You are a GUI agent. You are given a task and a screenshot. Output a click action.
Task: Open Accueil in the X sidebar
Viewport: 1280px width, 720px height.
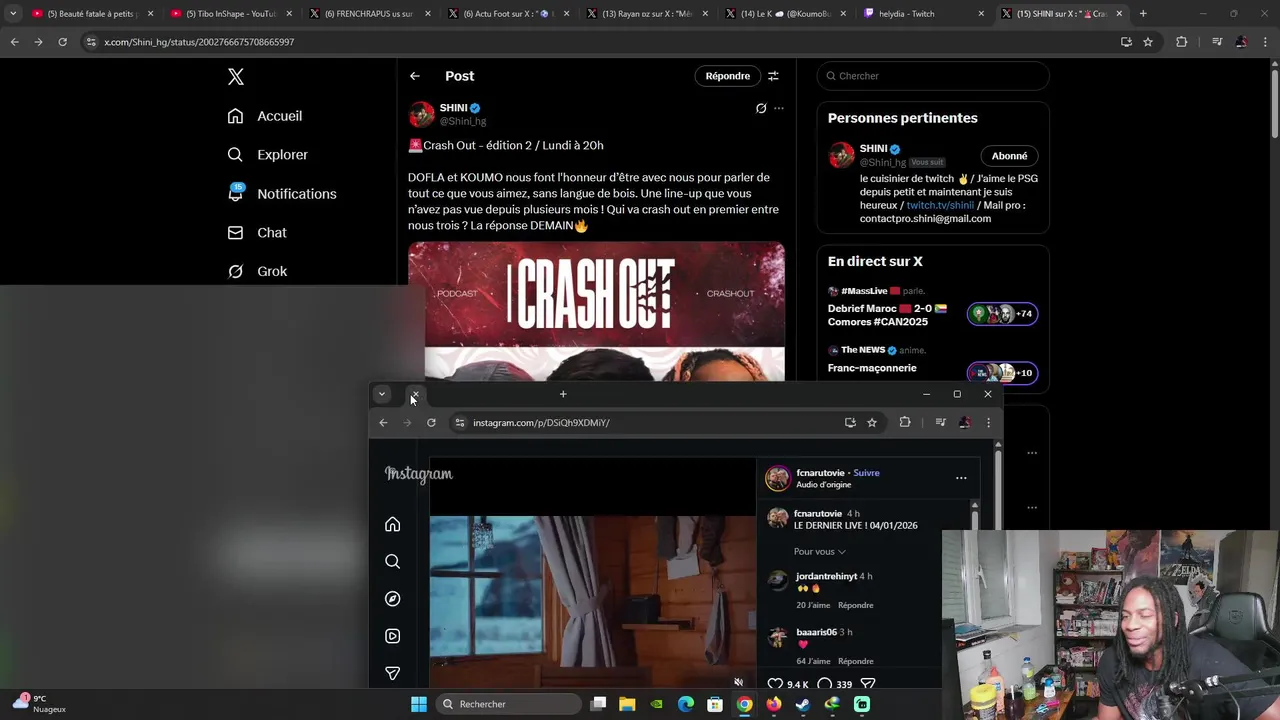(x=265, y=116)
